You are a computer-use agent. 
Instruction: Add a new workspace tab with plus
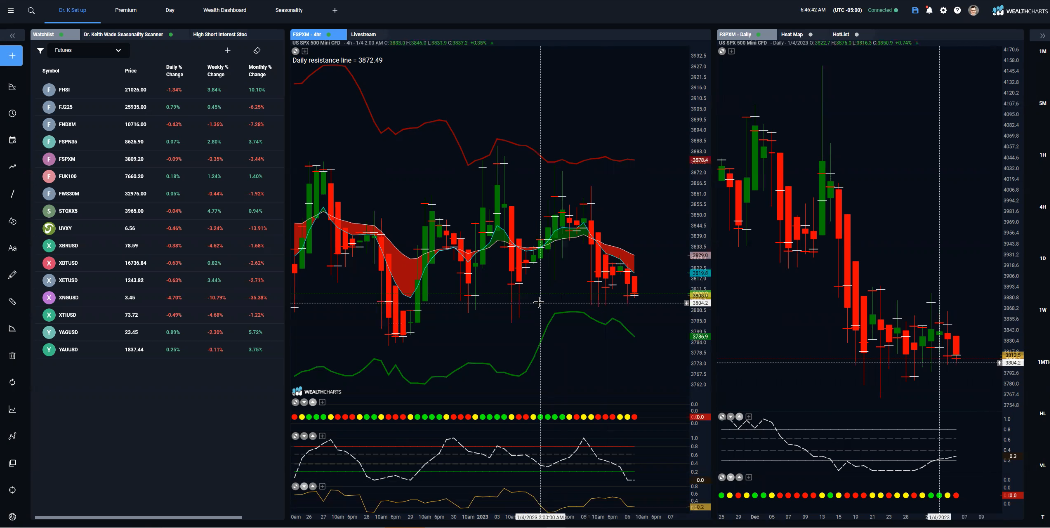pyautogui.click(x=335, y=11)
